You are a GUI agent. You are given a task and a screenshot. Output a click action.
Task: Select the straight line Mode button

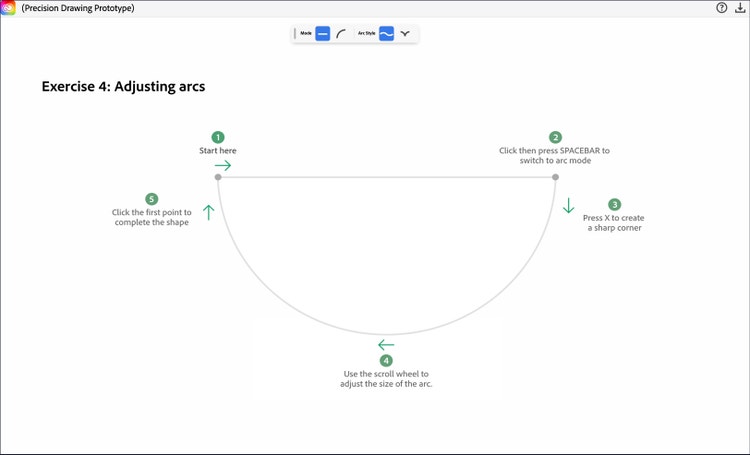[x=323, y=33]
